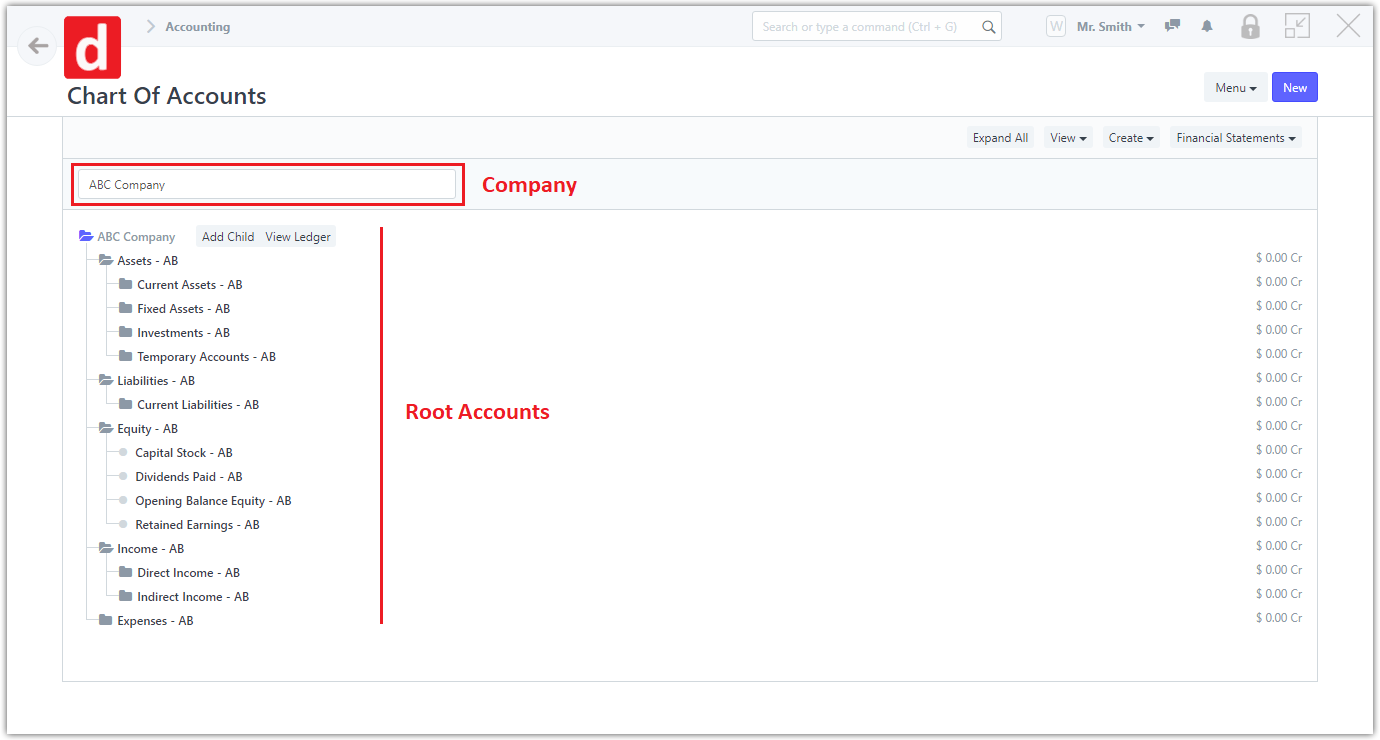Open the Financial Statements dropdown
The height and width of the screenshot is (740, 1380).
1235,138
